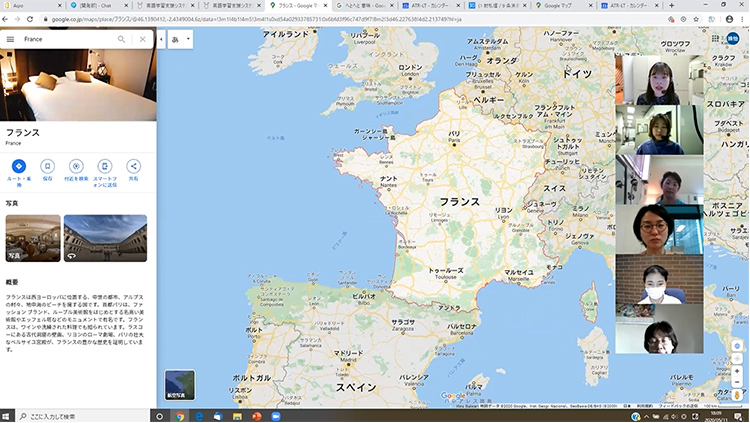Zoom in with the plus button
Image resolution: width=750 pixels, height=423 pixels.
737,371
